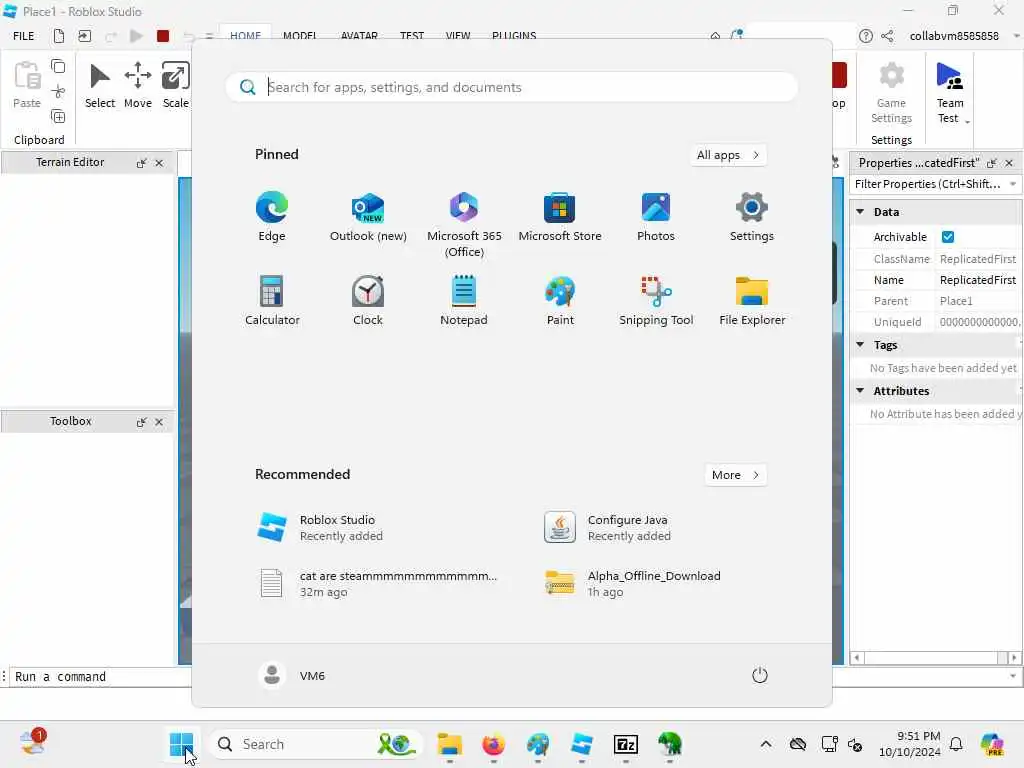Choose the Move tool in Roblox Studio
Image resolution: width=1024 pixels, height=768 pixels.
(138, 85)
